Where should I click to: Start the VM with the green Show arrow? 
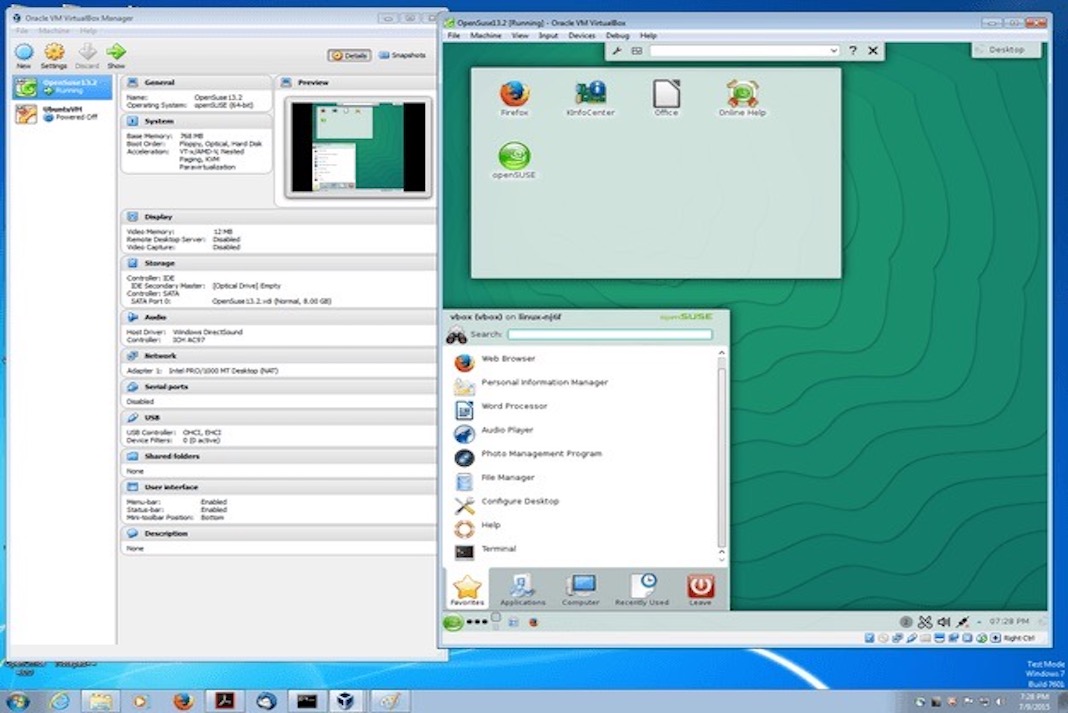pyautogui.click(x=115, y=50)
